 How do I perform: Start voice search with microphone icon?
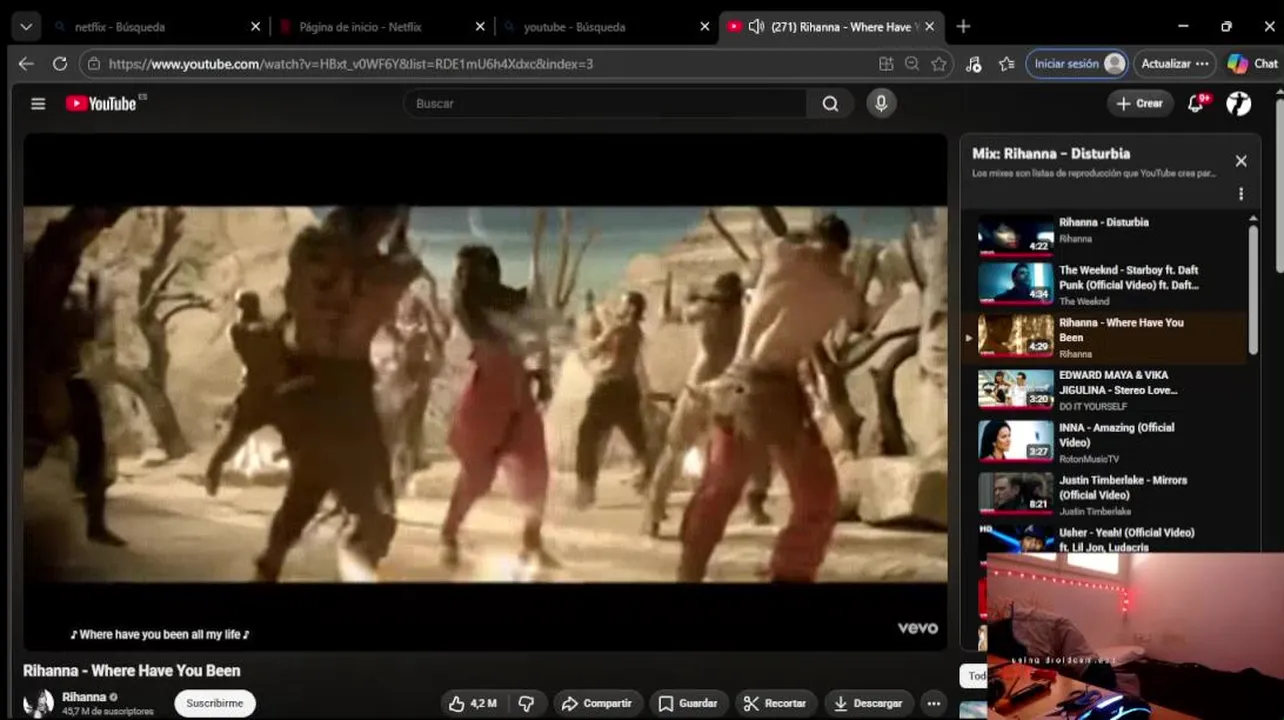click(881, 103)
